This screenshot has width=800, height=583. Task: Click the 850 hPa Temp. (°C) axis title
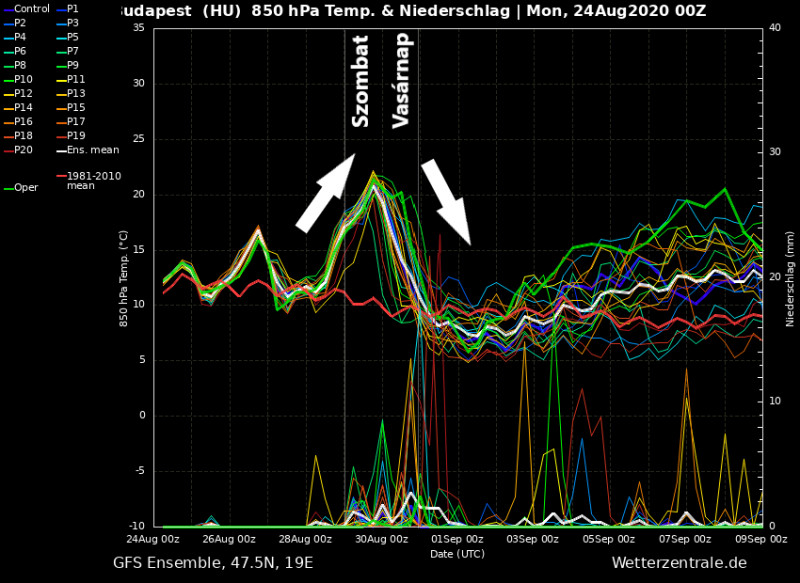click(123, 278)
